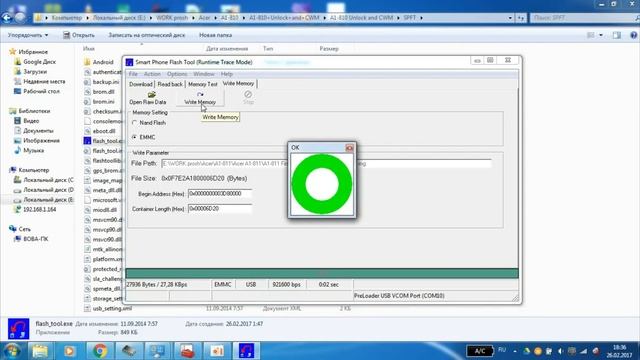Click the File Path input field

(x=326, y=163)
